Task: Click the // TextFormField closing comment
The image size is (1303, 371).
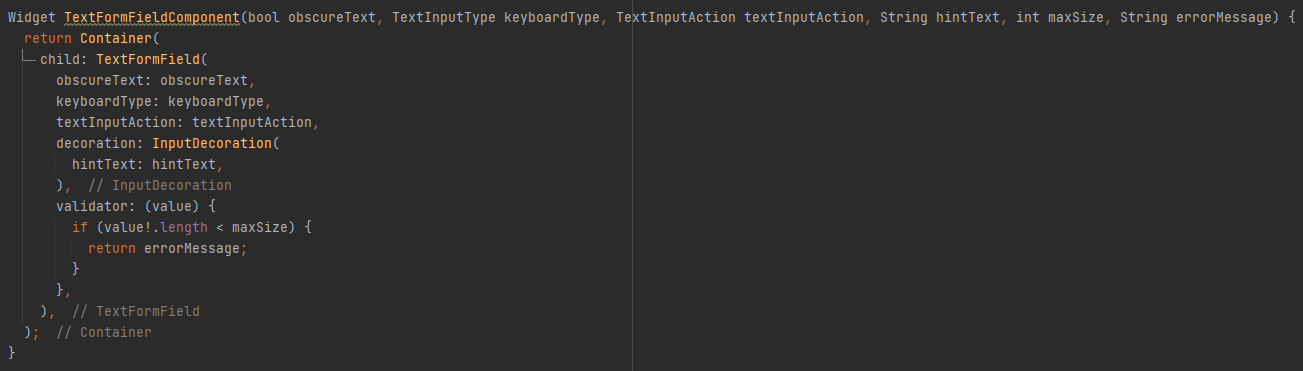Action: 136,312
